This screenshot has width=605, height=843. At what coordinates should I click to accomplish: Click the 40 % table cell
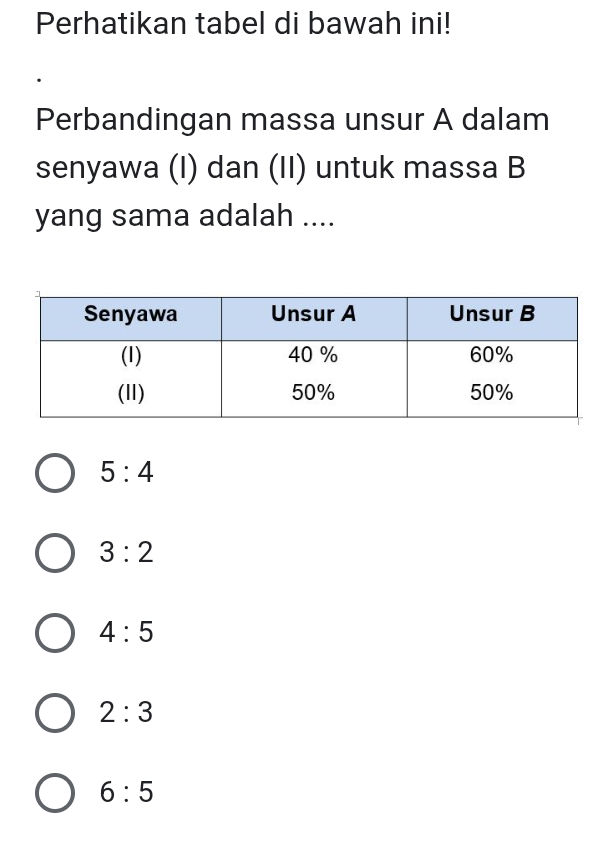[x=313, y=356]
